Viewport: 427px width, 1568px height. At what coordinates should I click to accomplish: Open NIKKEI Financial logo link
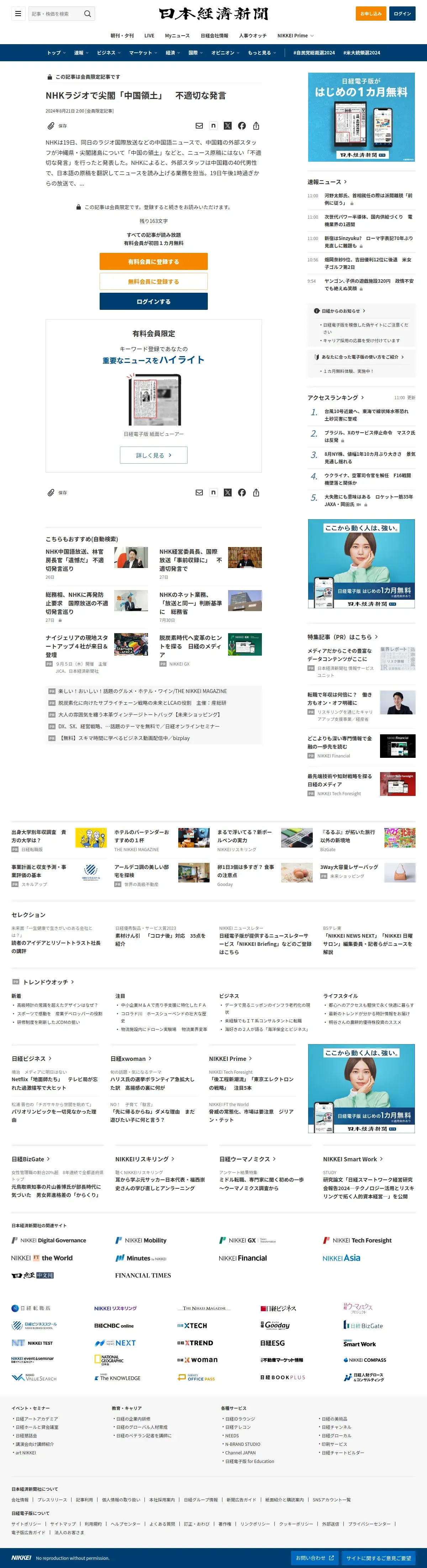[243, 1257]
